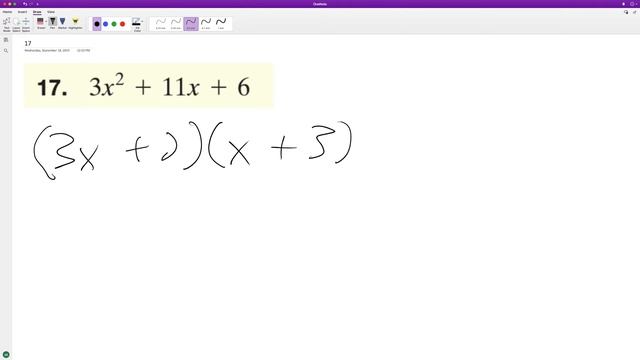Switch to the Insert tab
640x360 pixels.
point(22,12)
